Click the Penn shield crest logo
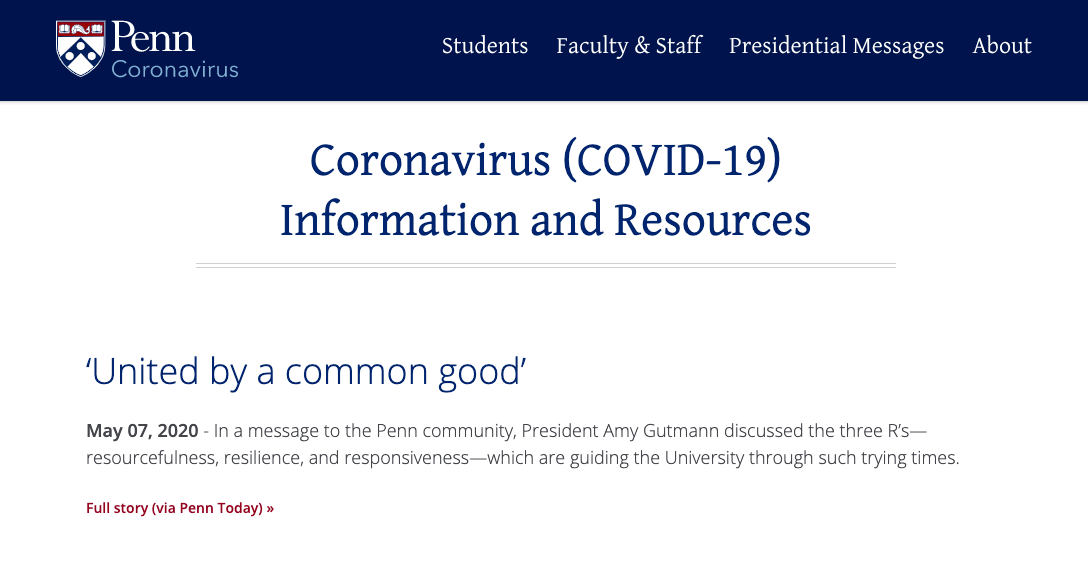The image size is (1088, 574). click(x=80, y=48)
